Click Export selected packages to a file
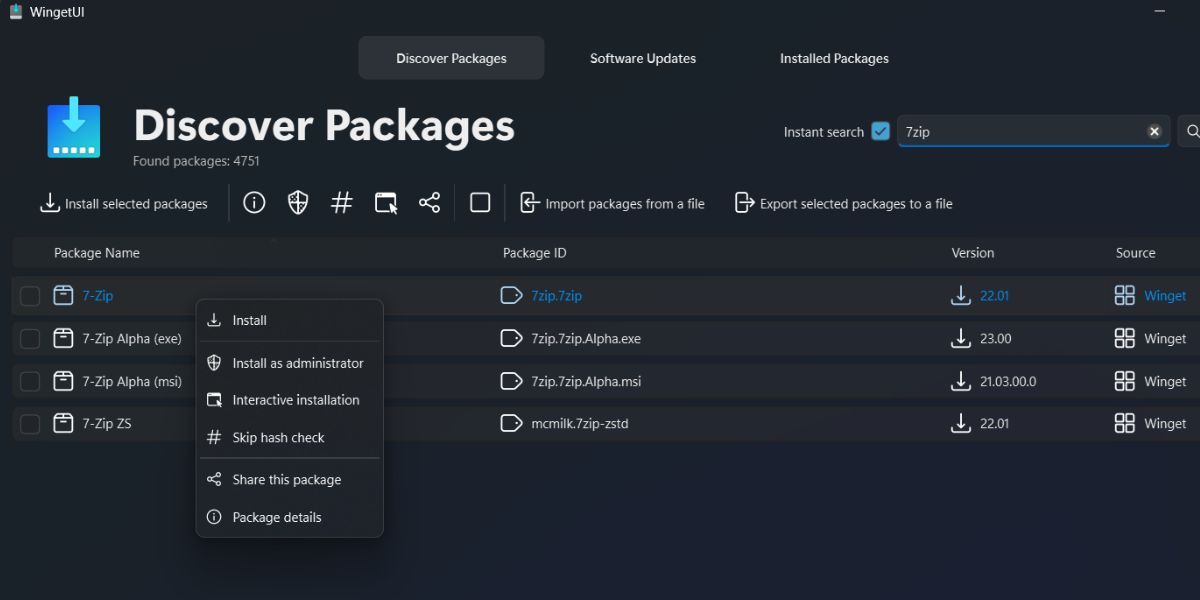The height and width of the screenshot is (600, 1200). [843, 203]
